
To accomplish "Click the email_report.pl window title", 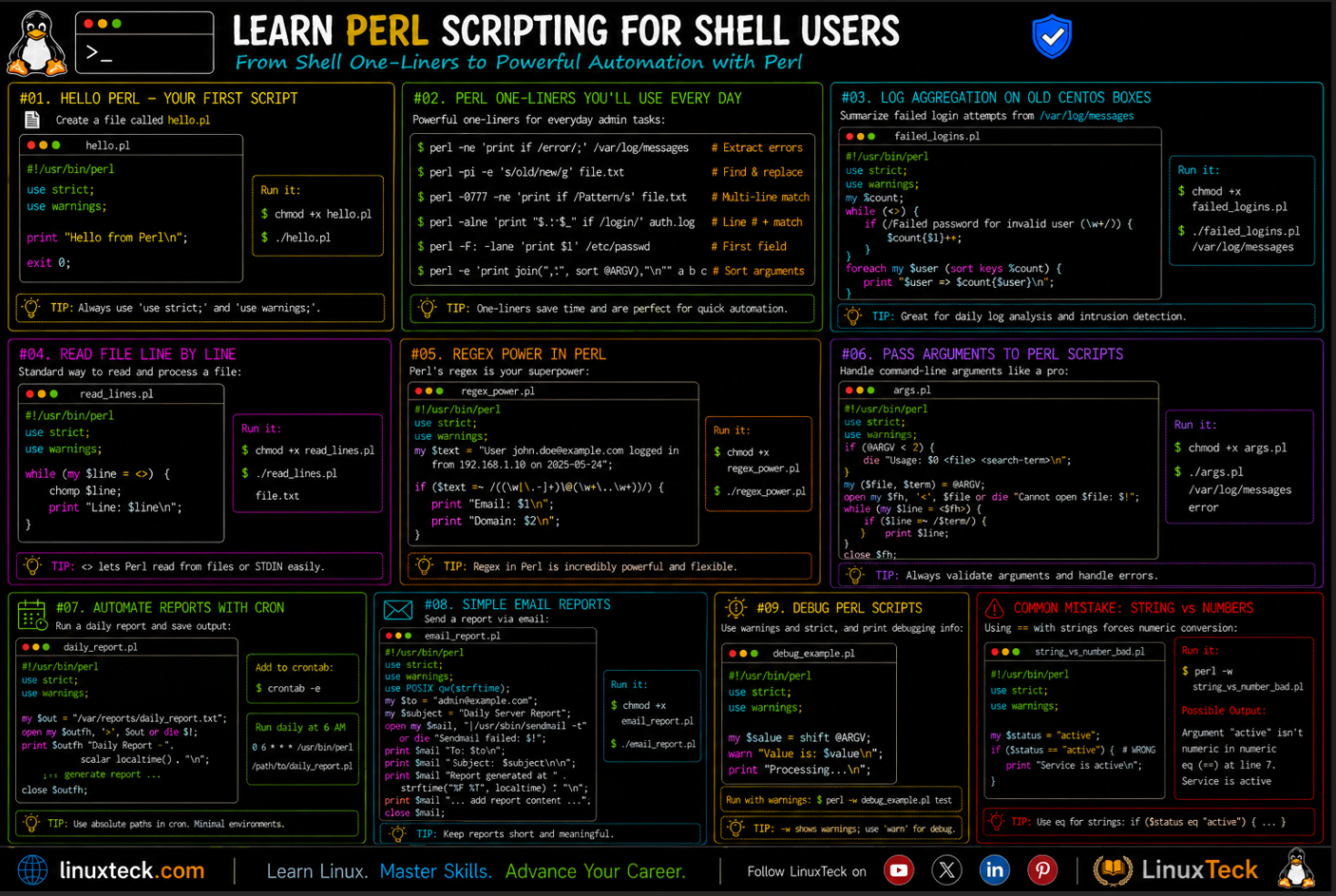I will tap(462, 635).
